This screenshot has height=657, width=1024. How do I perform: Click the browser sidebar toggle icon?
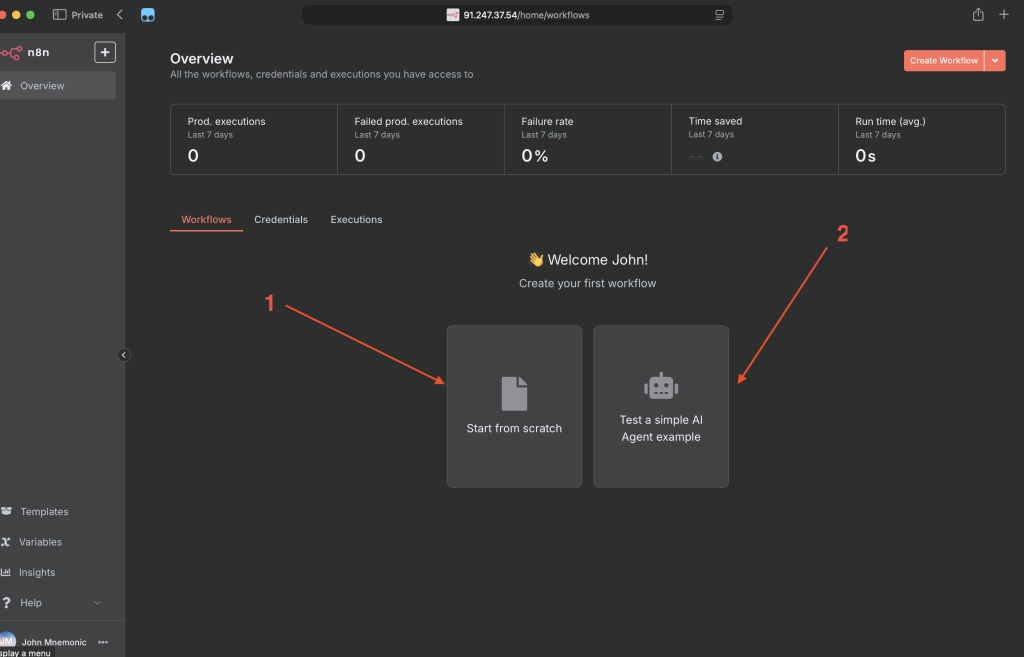[59, 14]
